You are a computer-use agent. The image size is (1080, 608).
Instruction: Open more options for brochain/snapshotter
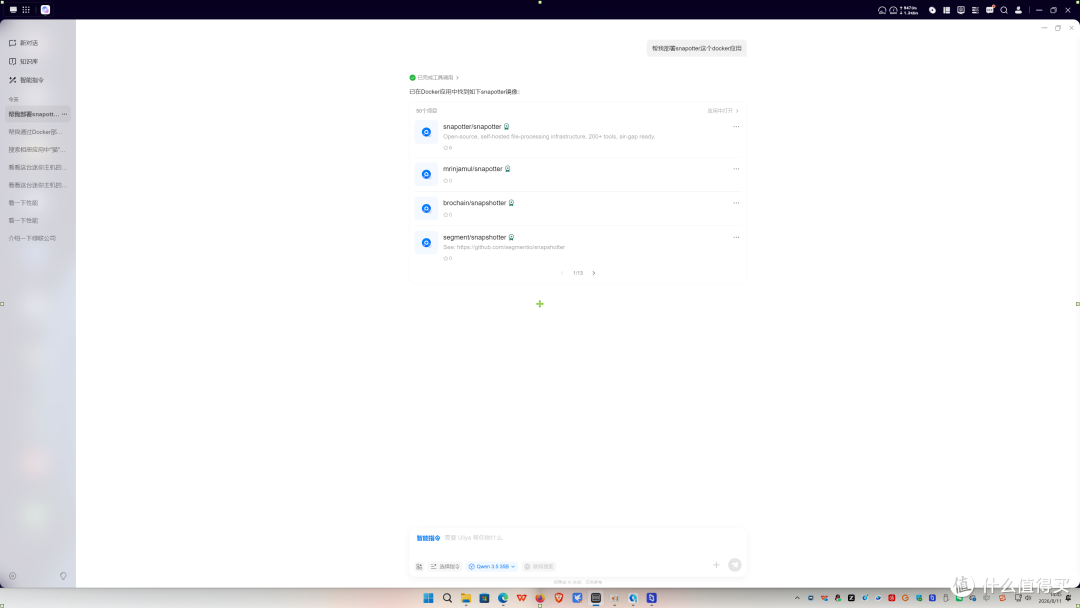pyautogui.click(x=736, y=203)
